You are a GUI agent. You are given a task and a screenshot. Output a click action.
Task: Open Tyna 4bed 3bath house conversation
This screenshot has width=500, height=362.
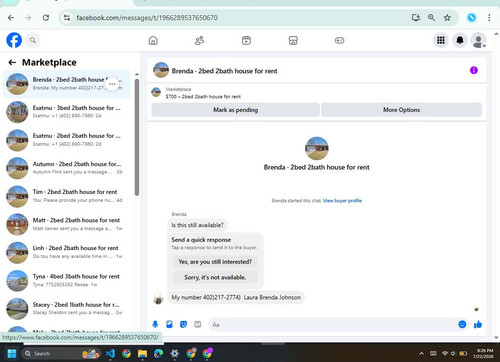click(67, 281)
